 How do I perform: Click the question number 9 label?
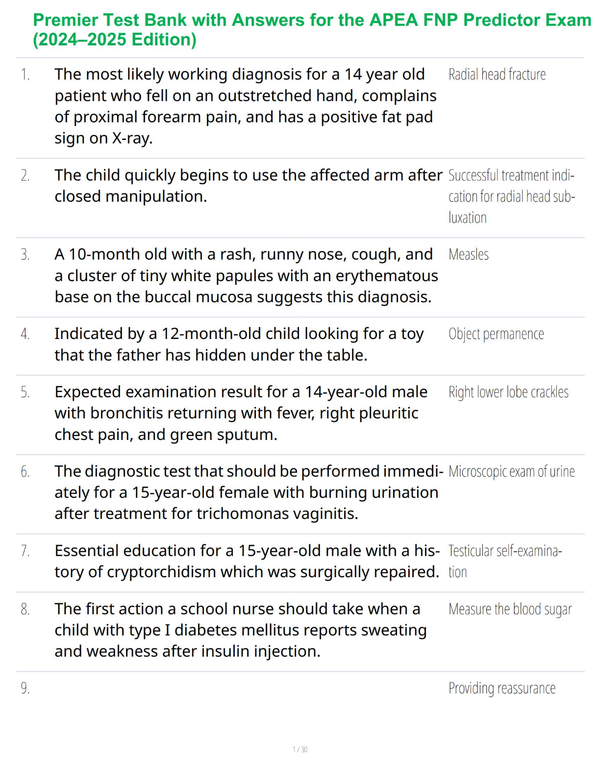tap(25, 688)
